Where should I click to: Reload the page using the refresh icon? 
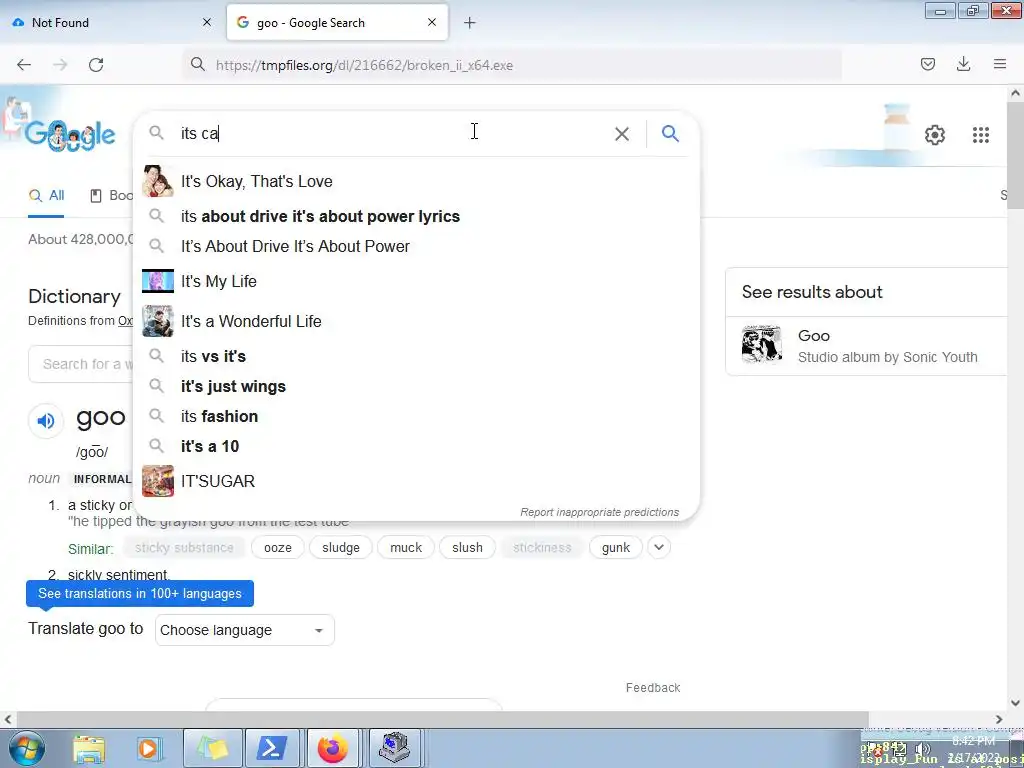(x=96, y=65)
